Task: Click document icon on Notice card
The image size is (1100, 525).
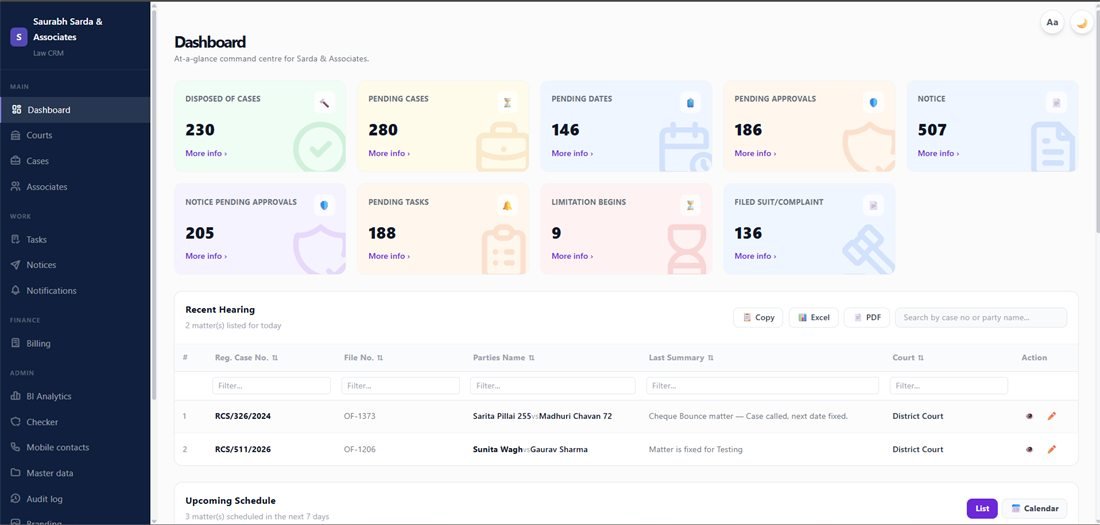Action: point(1057,102)
